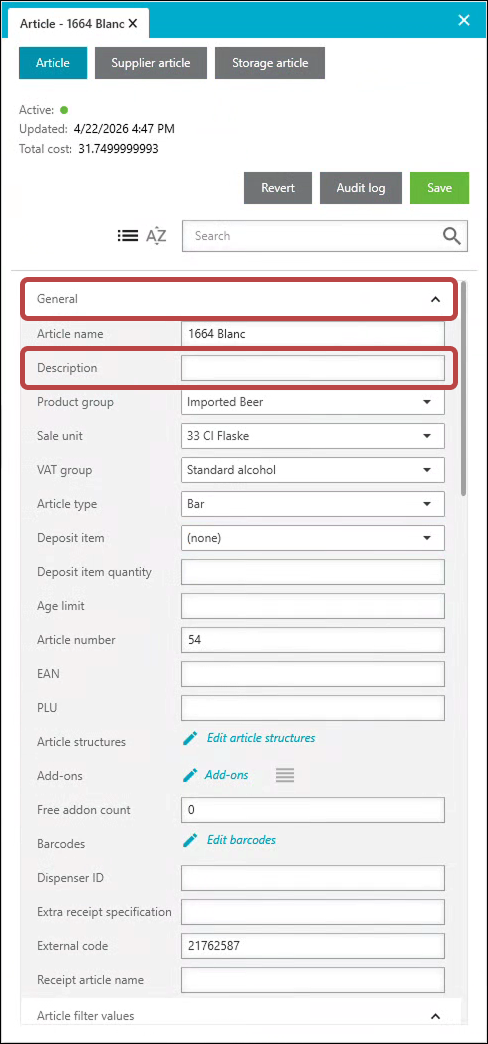Switch to the Supplier article tab
This screenshot has height=1044, width=488.
tap(151, 63)
